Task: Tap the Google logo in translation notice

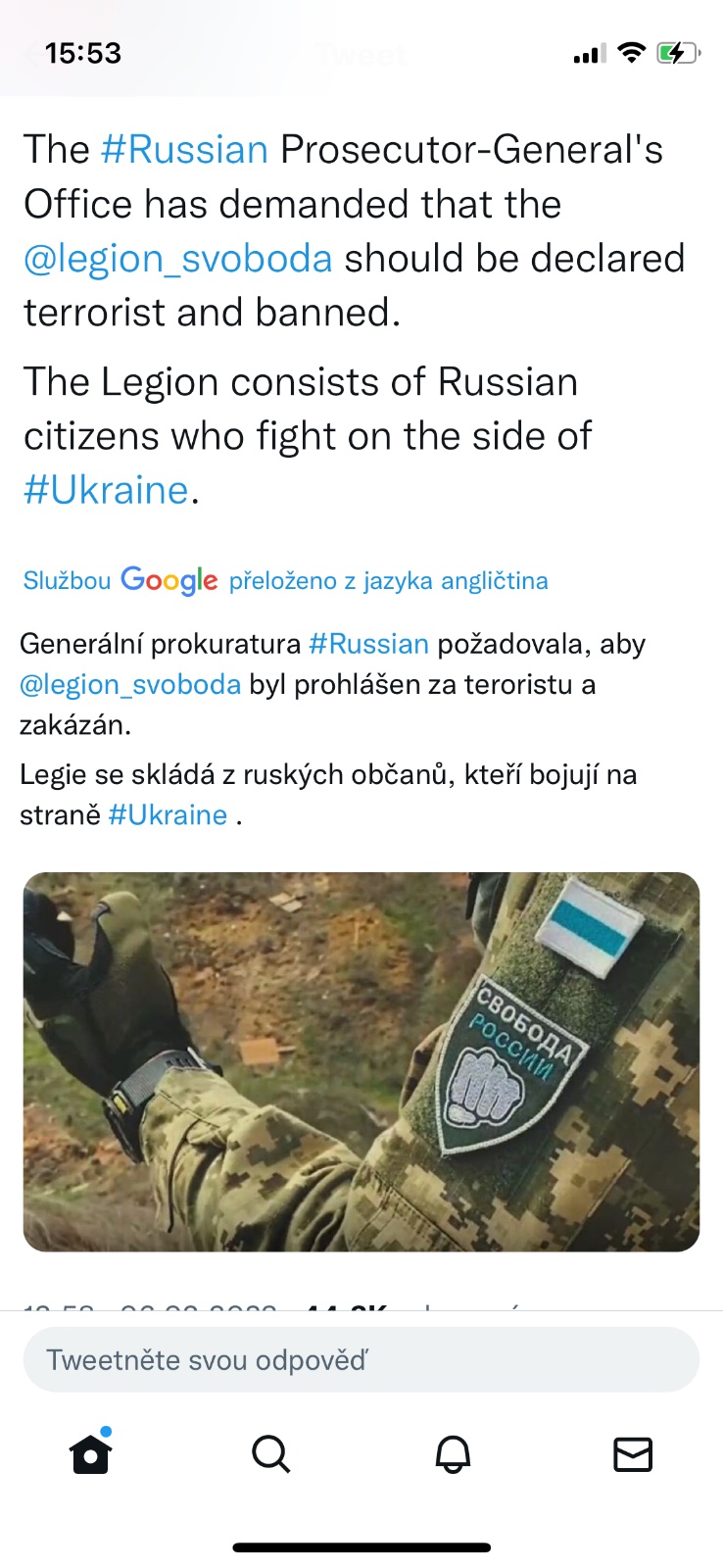Action: click(x=169, y=580)
